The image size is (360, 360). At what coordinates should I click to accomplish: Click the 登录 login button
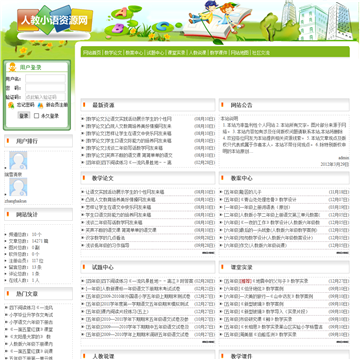pyautogui.click(x=24, y=116)
